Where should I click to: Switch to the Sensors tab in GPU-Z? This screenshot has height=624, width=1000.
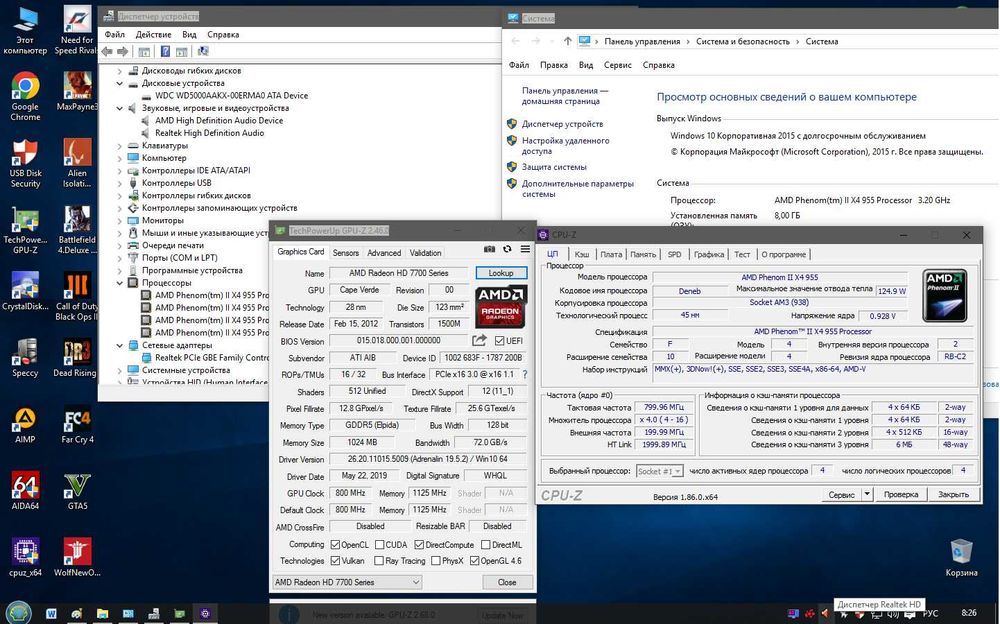[x=346, y=253]
